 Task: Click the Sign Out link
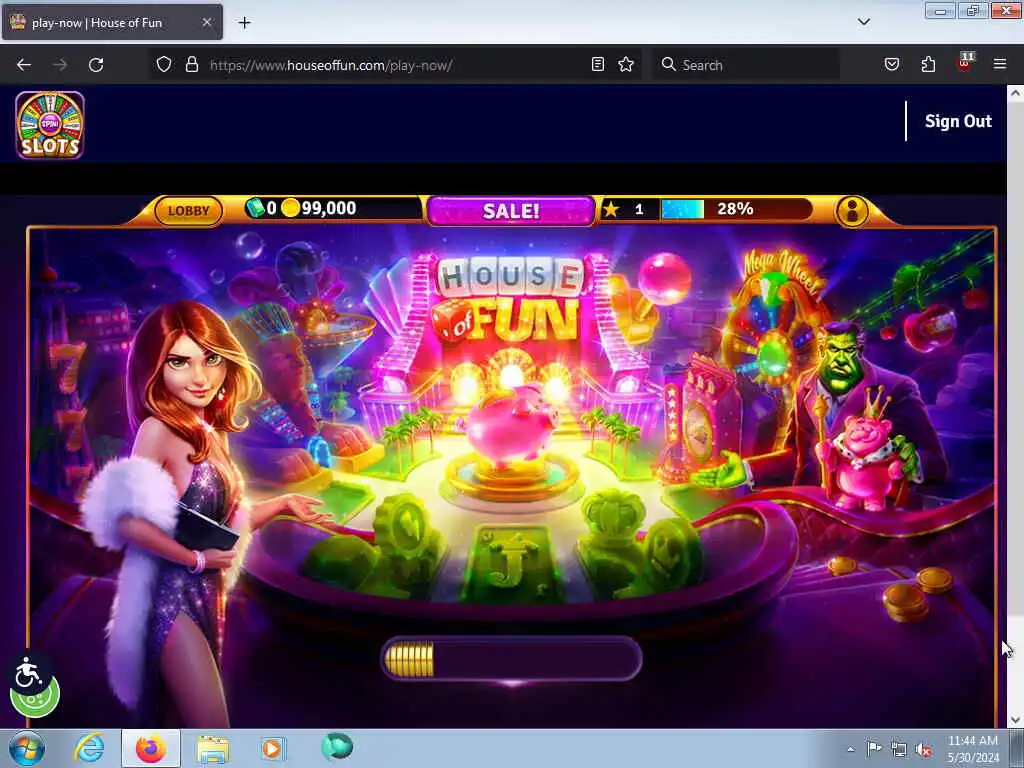pyautogui.click(x=958, y=121)
